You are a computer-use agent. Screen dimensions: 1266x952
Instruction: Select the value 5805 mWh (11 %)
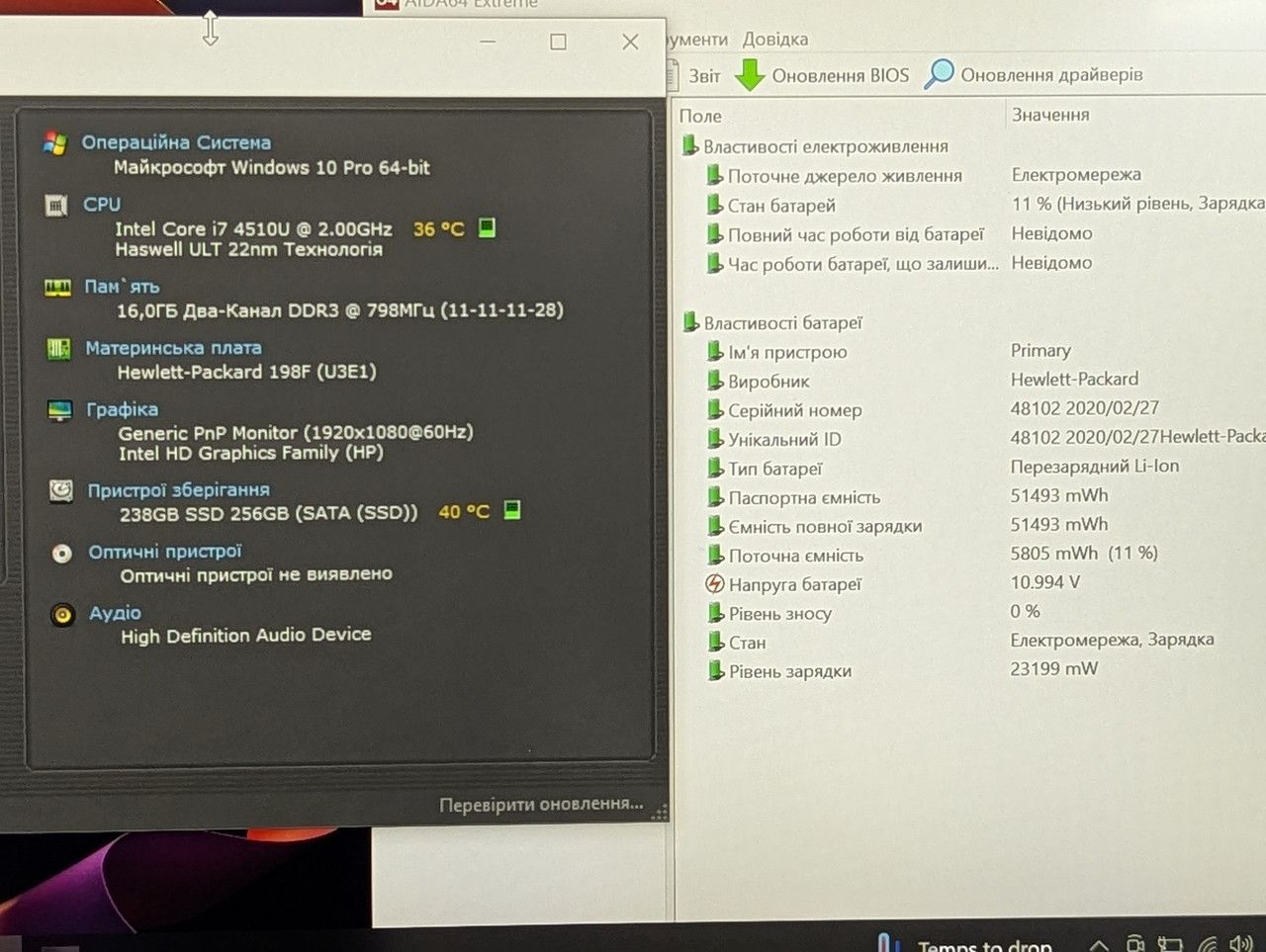[1084, 554]
